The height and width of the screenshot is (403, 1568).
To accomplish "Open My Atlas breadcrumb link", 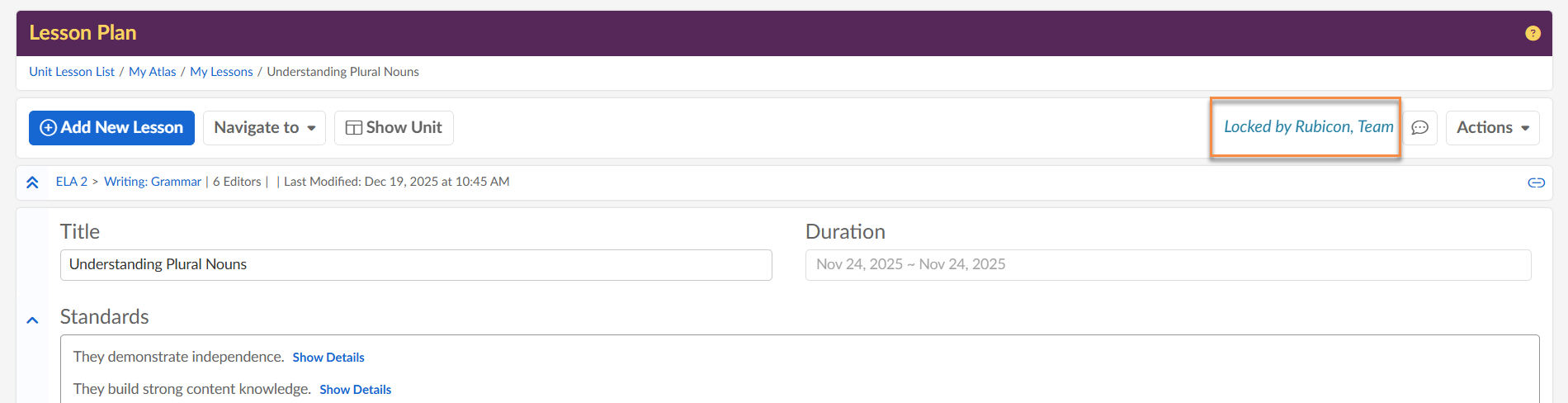I will point(153,72).
